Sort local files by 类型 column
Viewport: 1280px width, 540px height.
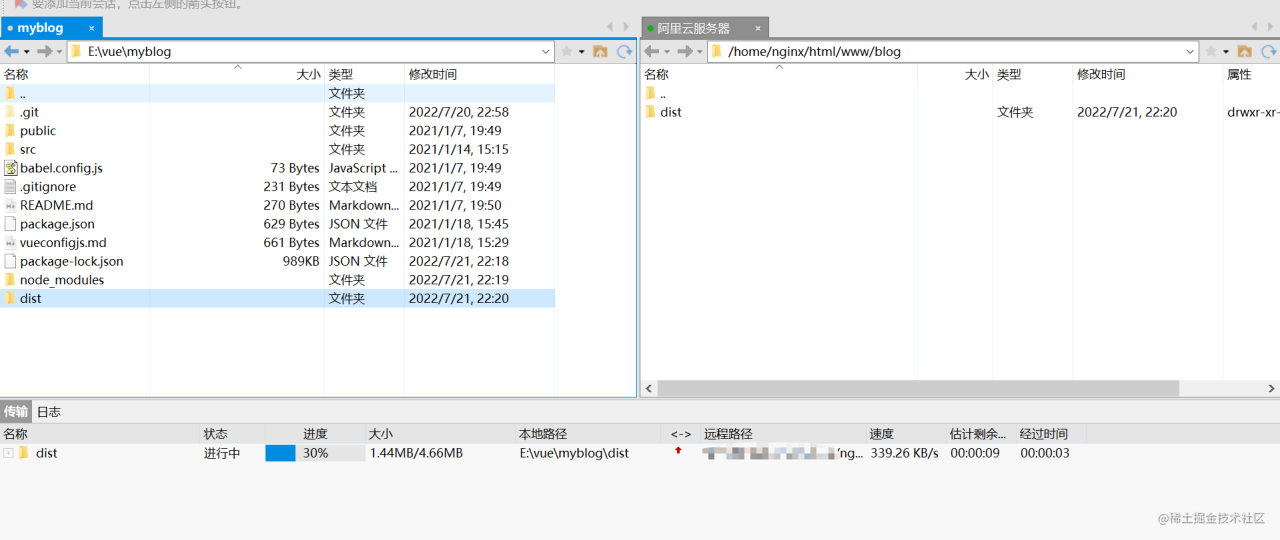(x=365, y=74)
